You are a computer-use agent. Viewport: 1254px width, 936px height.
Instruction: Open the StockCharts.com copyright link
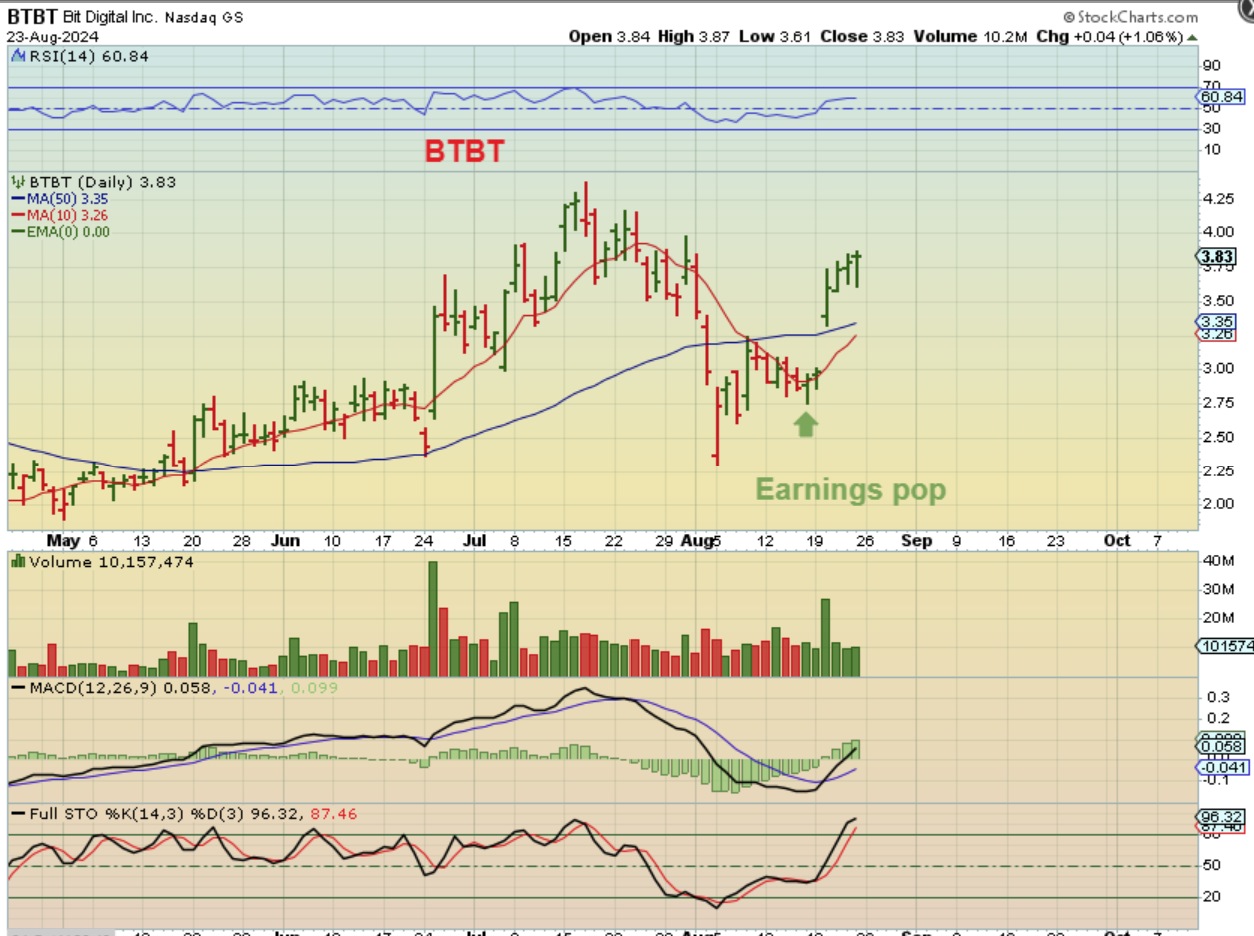(x=1130, y=17)
